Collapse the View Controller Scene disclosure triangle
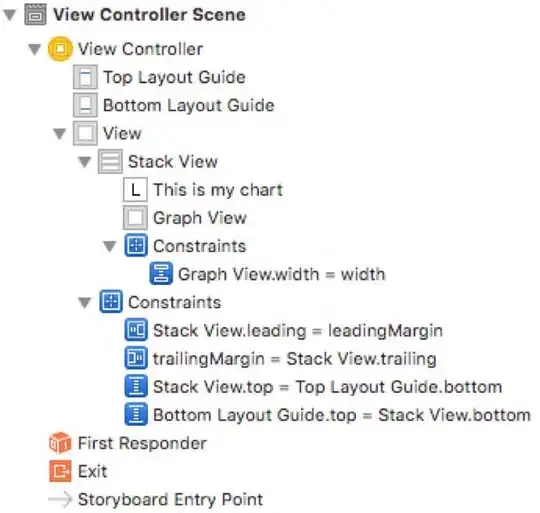This screenshot has width=540, height=513. point(9,15)
